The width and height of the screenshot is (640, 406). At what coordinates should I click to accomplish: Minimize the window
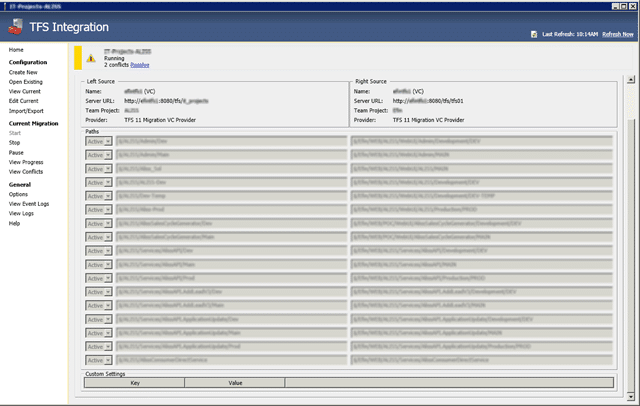click(x=616, y=6)
